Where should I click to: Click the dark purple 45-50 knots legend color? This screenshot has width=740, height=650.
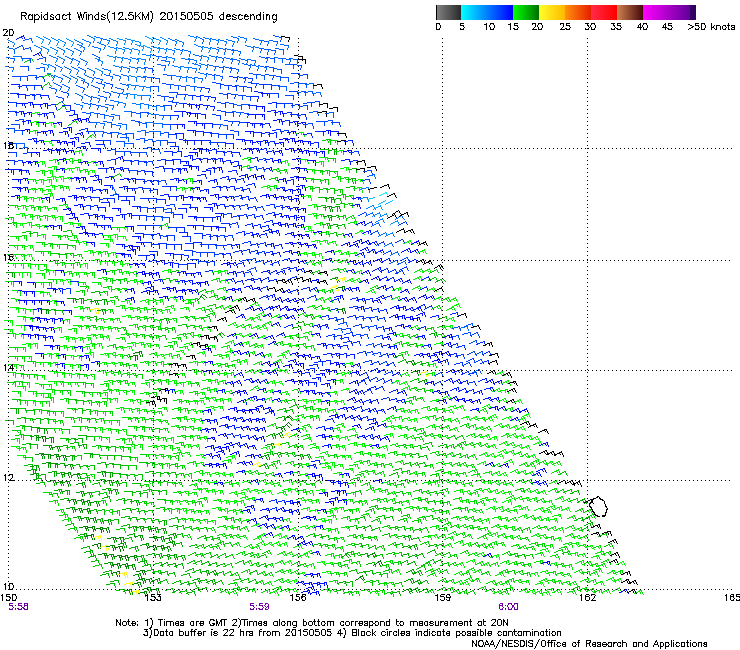point(682,12)
